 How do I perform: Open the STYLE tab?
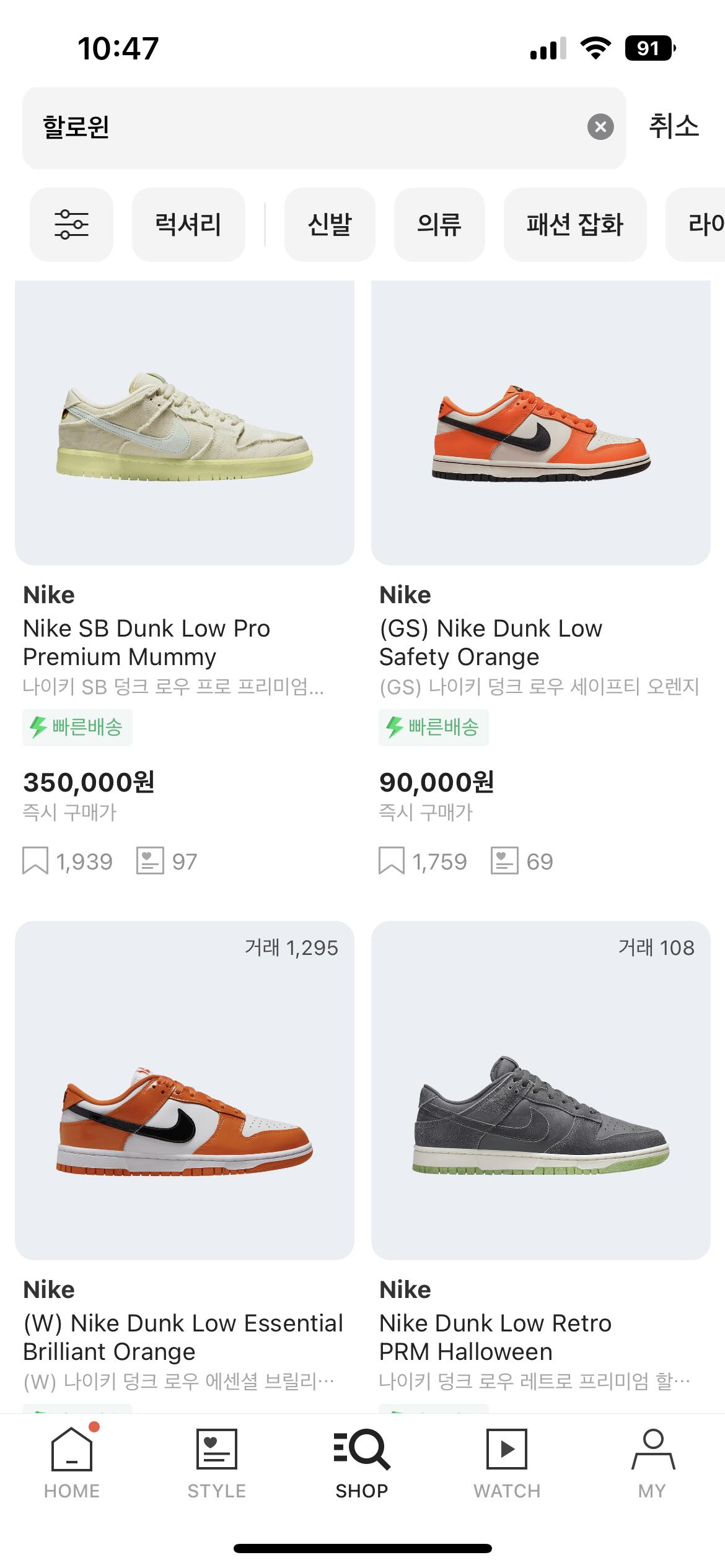pyautogui.click(x=216, y=1463)
